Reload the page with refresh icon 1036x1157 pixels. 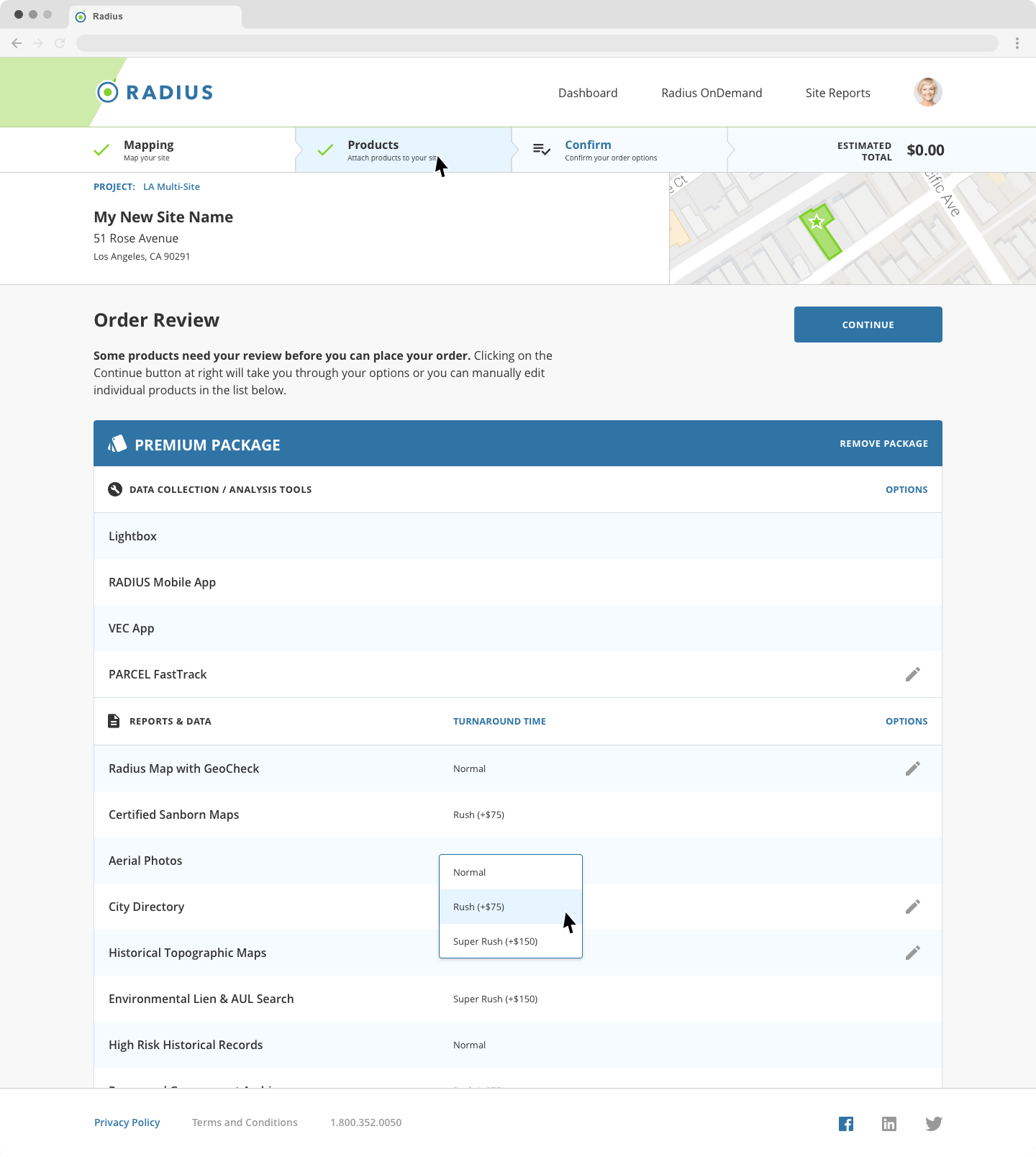(60, 43)
